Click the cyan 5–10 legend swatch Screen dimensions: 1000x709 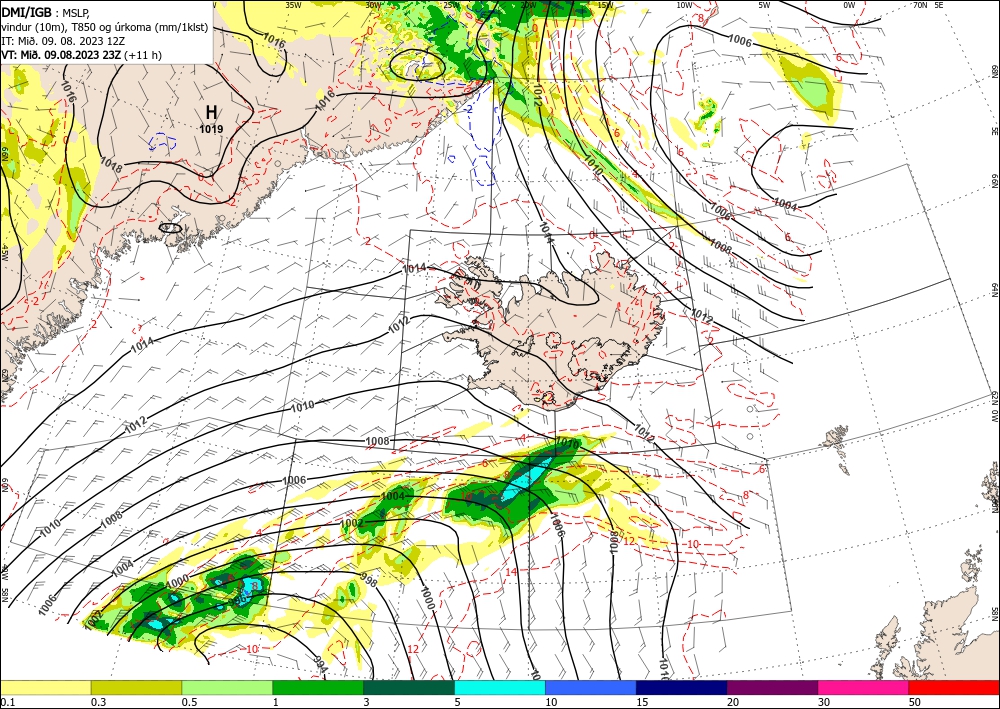[x=500, y=687]
